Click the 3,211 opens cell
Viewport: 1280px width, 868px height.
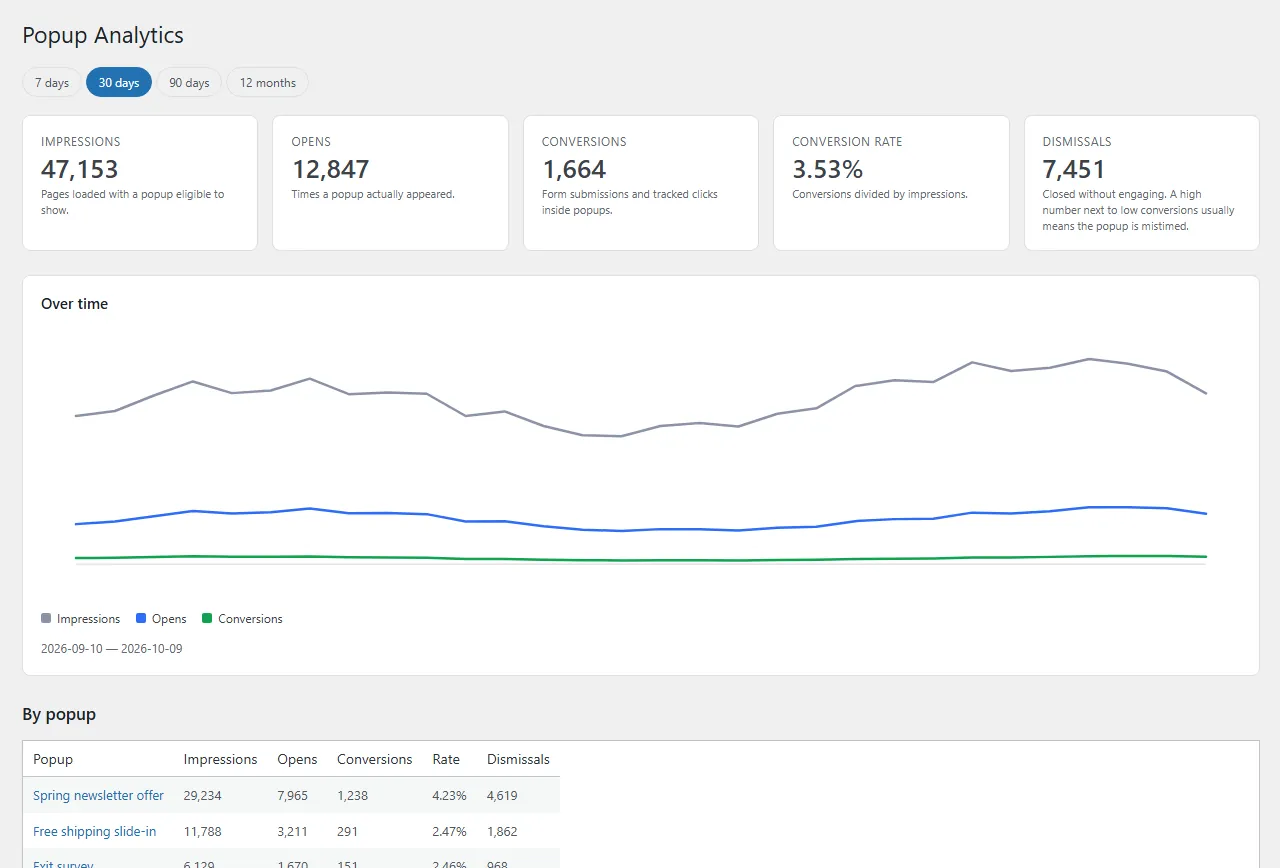click(x=293, y=832)
